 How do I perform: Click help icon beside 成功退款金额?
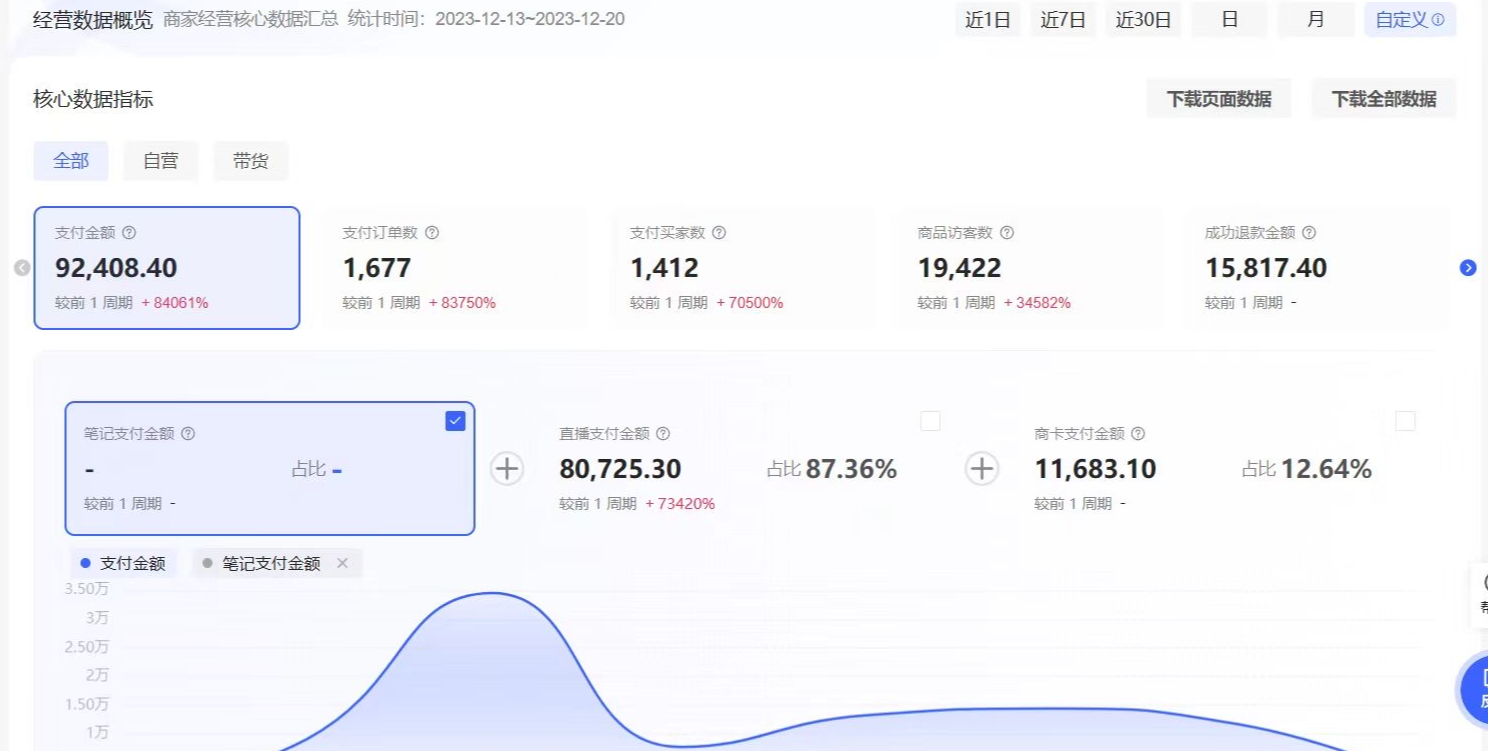pyautogui.click(x=1309, y=233)
